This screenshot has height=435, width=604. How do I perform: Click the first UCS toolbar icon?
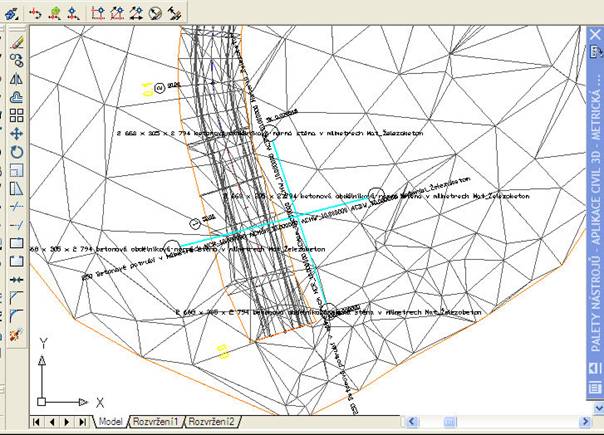(13, 13)
